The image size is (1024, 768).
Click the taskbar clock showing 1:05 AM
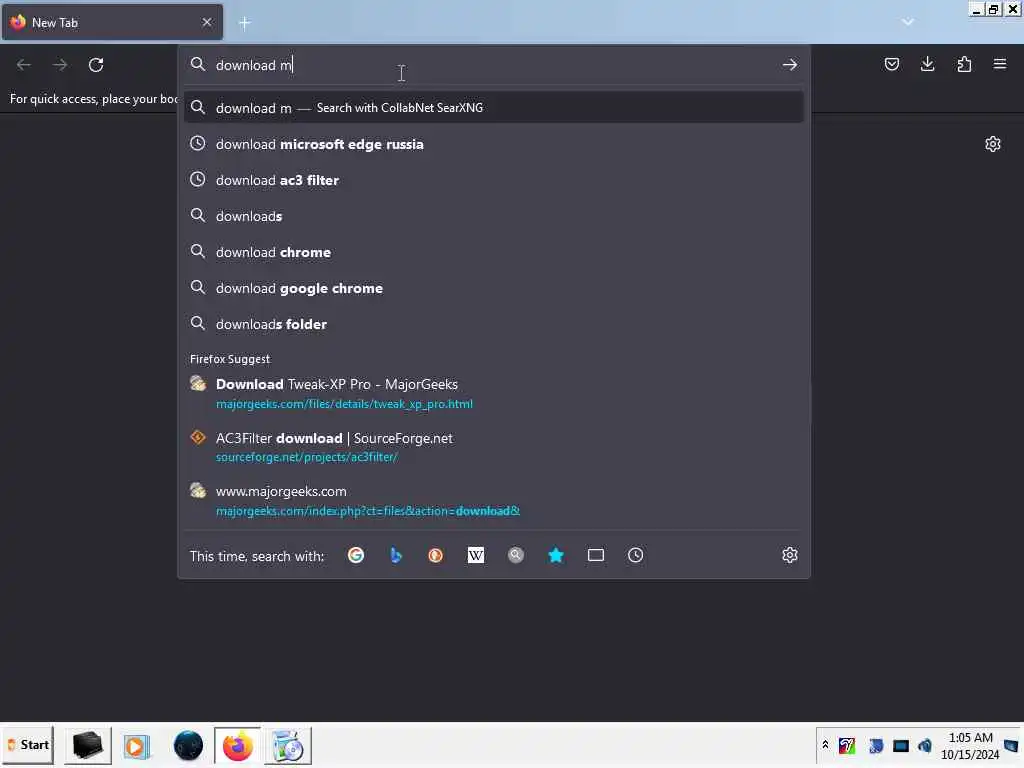(970, 746)
